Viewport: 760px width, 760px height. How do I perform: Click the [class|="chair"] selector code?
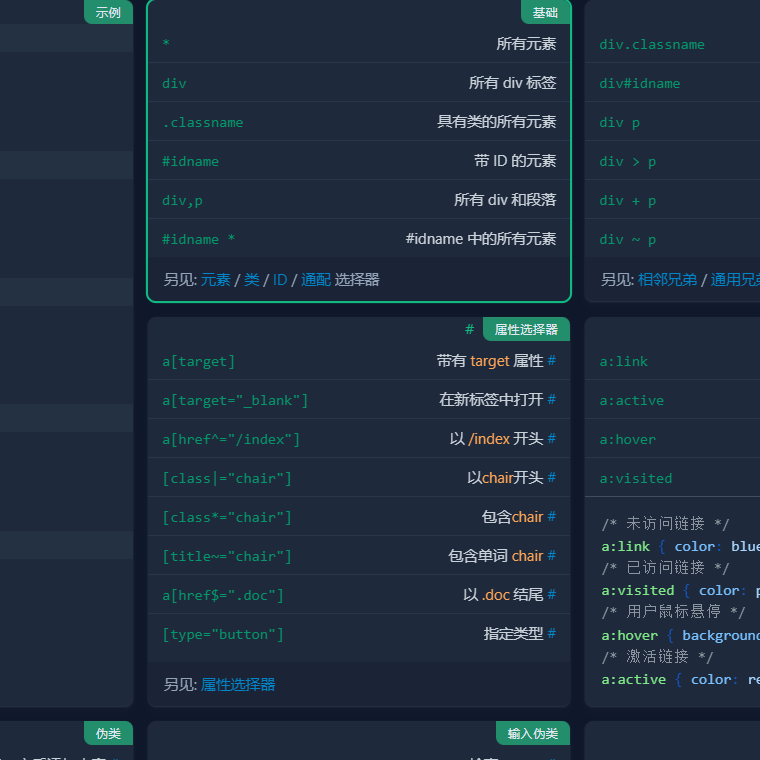point(227,479)
